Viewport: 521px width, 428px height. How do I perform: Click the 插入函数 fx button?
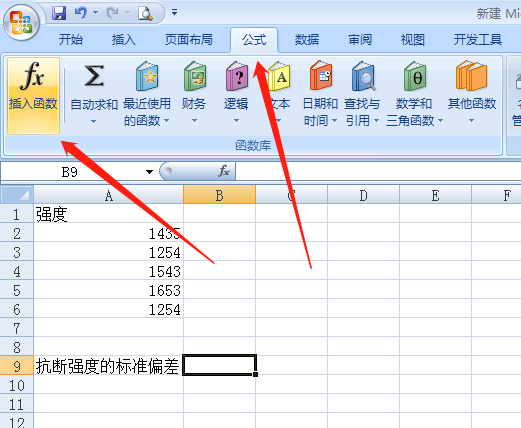[33, 96]
